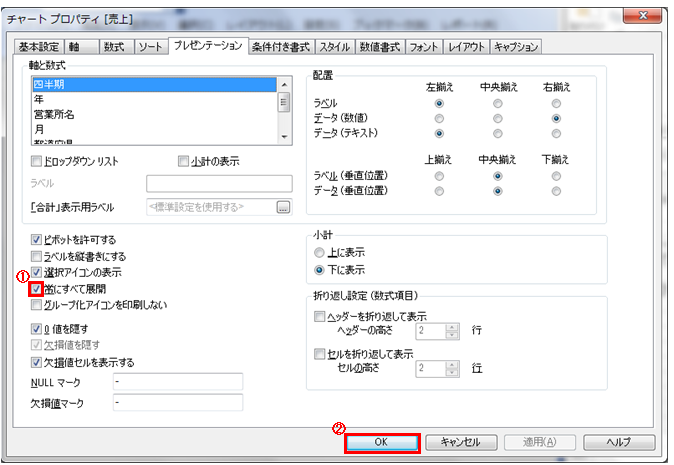674x465 pixels.
Task: Toggle the ピボットを許可する checkbox
Action: [37, 240]
